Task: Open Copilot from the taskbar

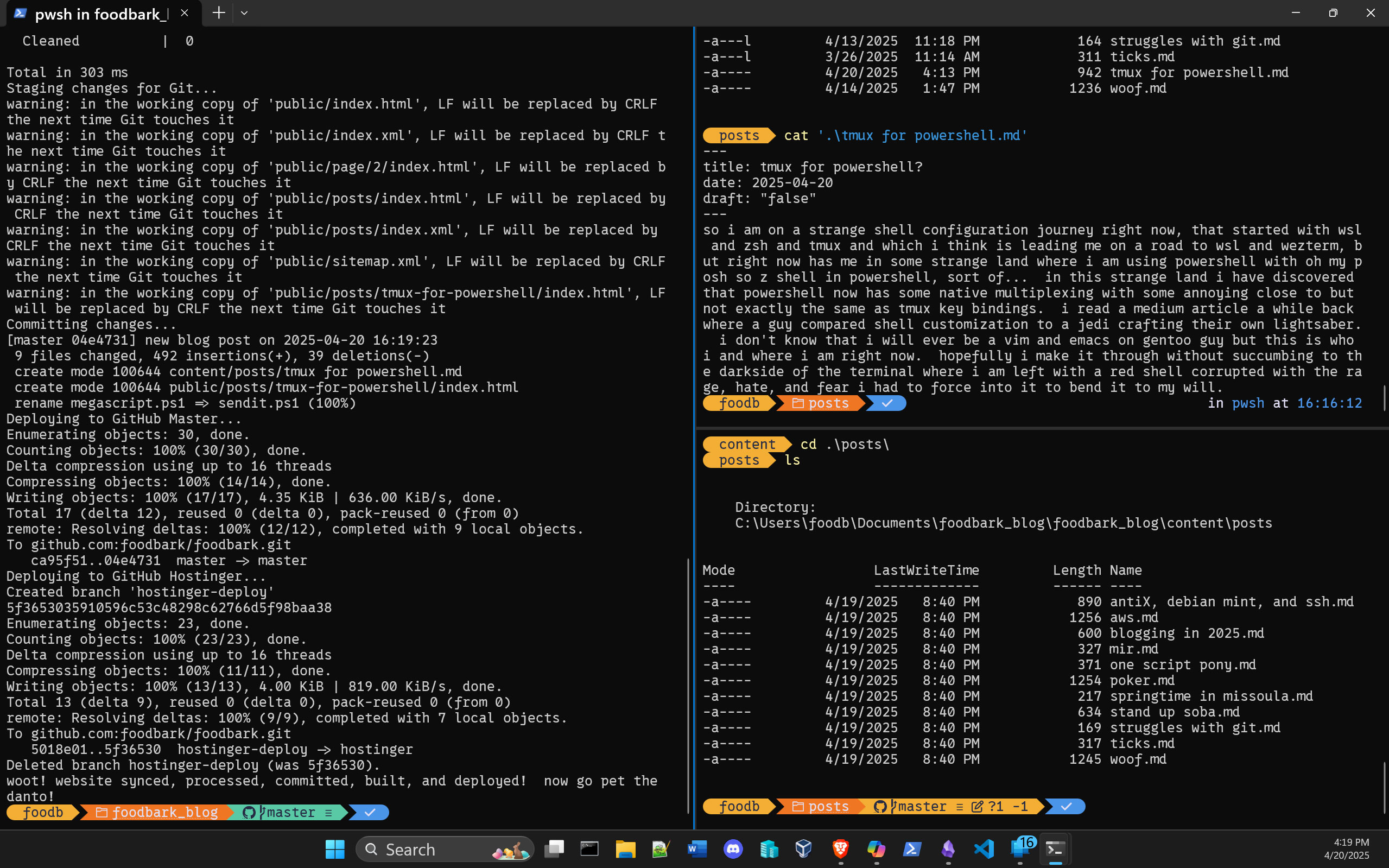Action: click(x=876, y=848)
